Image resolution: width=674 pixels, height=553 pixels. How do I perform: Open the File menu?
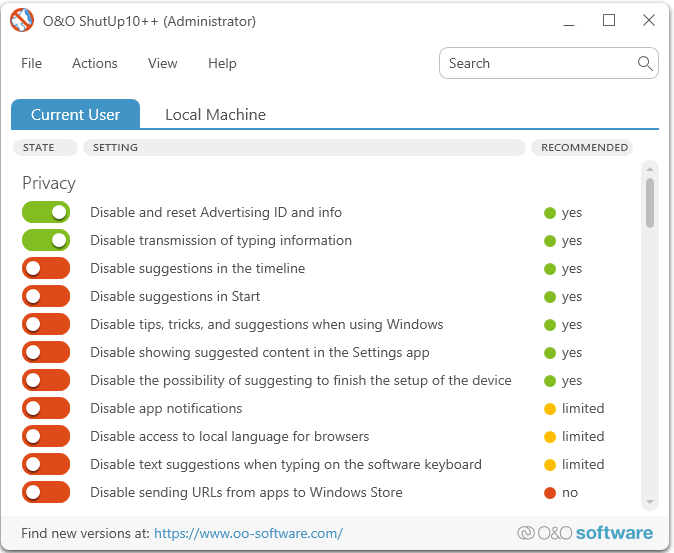pos(31,63)
